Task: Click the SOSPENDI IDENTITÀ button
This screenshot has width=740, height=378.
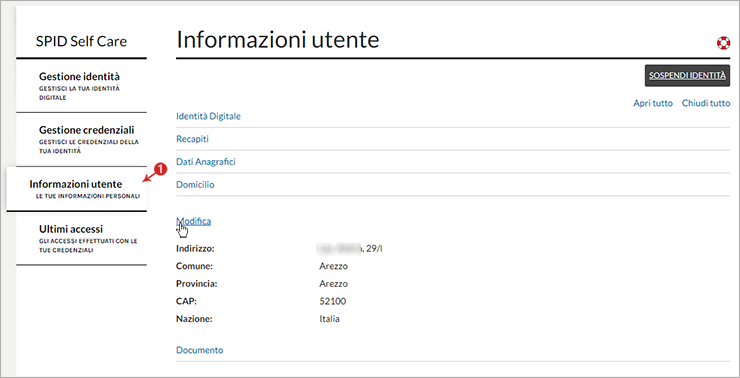Action: 687,76
